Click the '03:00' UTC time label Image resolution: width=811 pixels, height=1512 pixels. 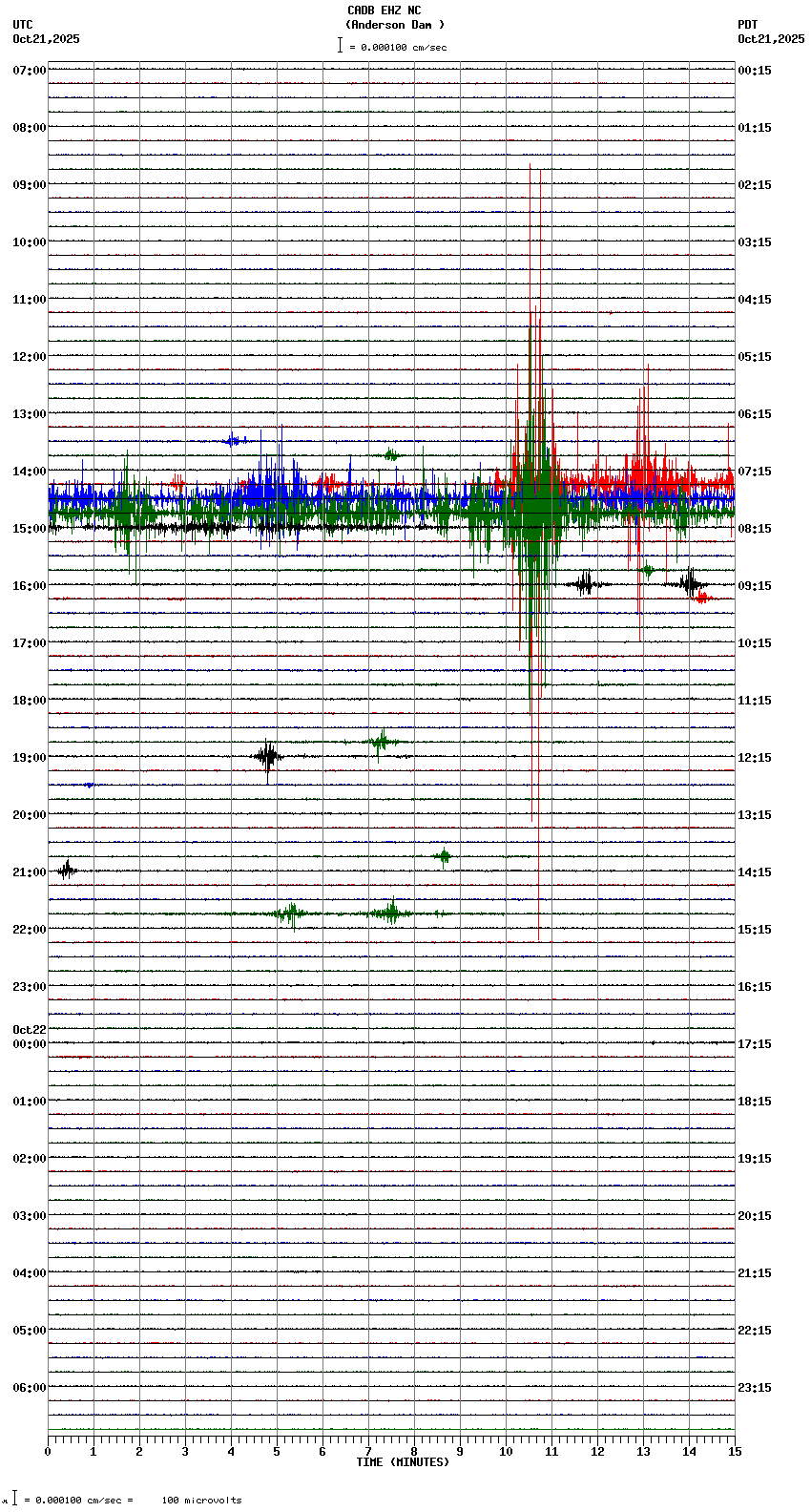pyautogui.click(x=30, y=1216)
